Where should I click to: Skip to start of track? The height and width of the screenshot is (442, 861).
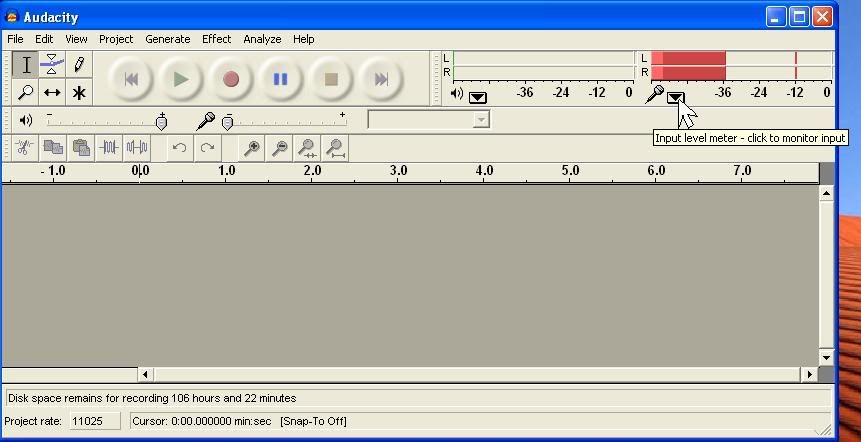(x=131, y=80)
